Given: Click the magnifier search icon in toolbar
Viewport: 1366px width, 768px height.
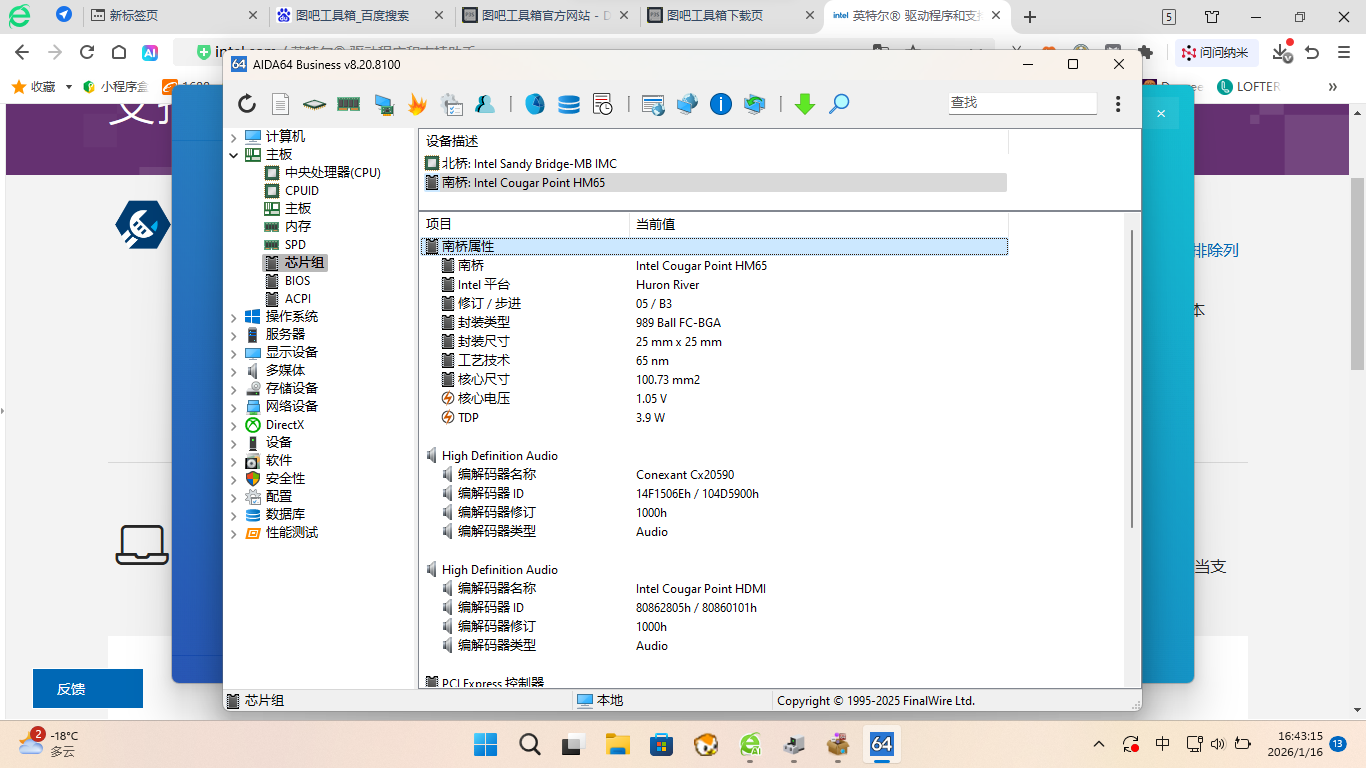Looking at the screenshot, I should click(x=839, y=104).
